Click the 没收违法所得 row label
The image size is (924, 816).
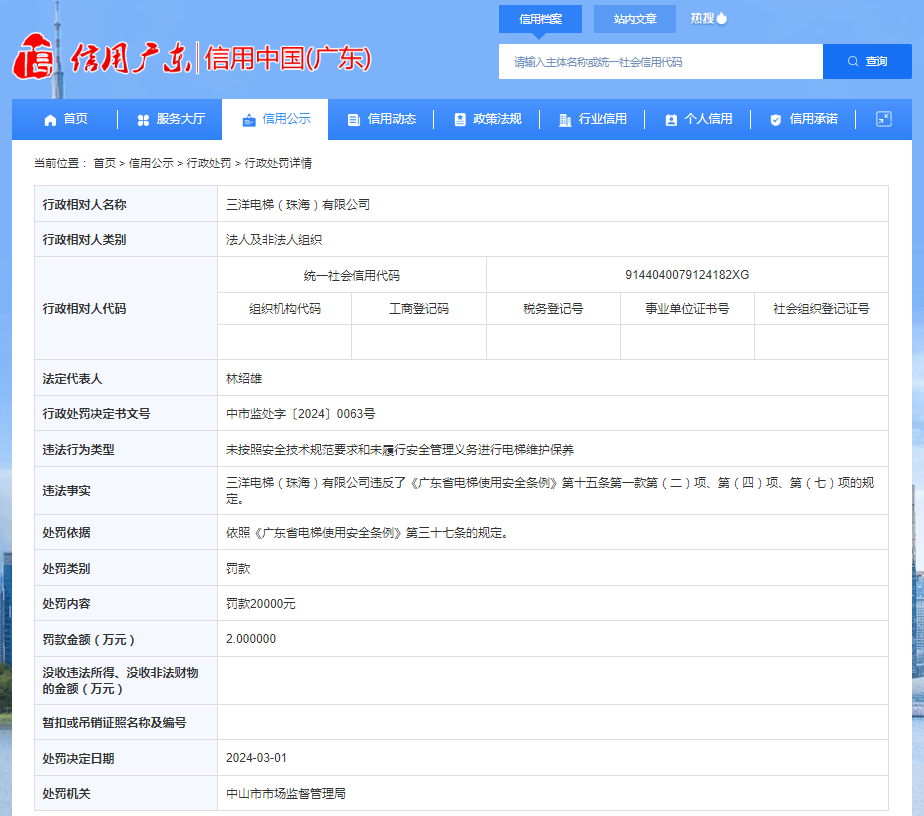tap(120, 680)
